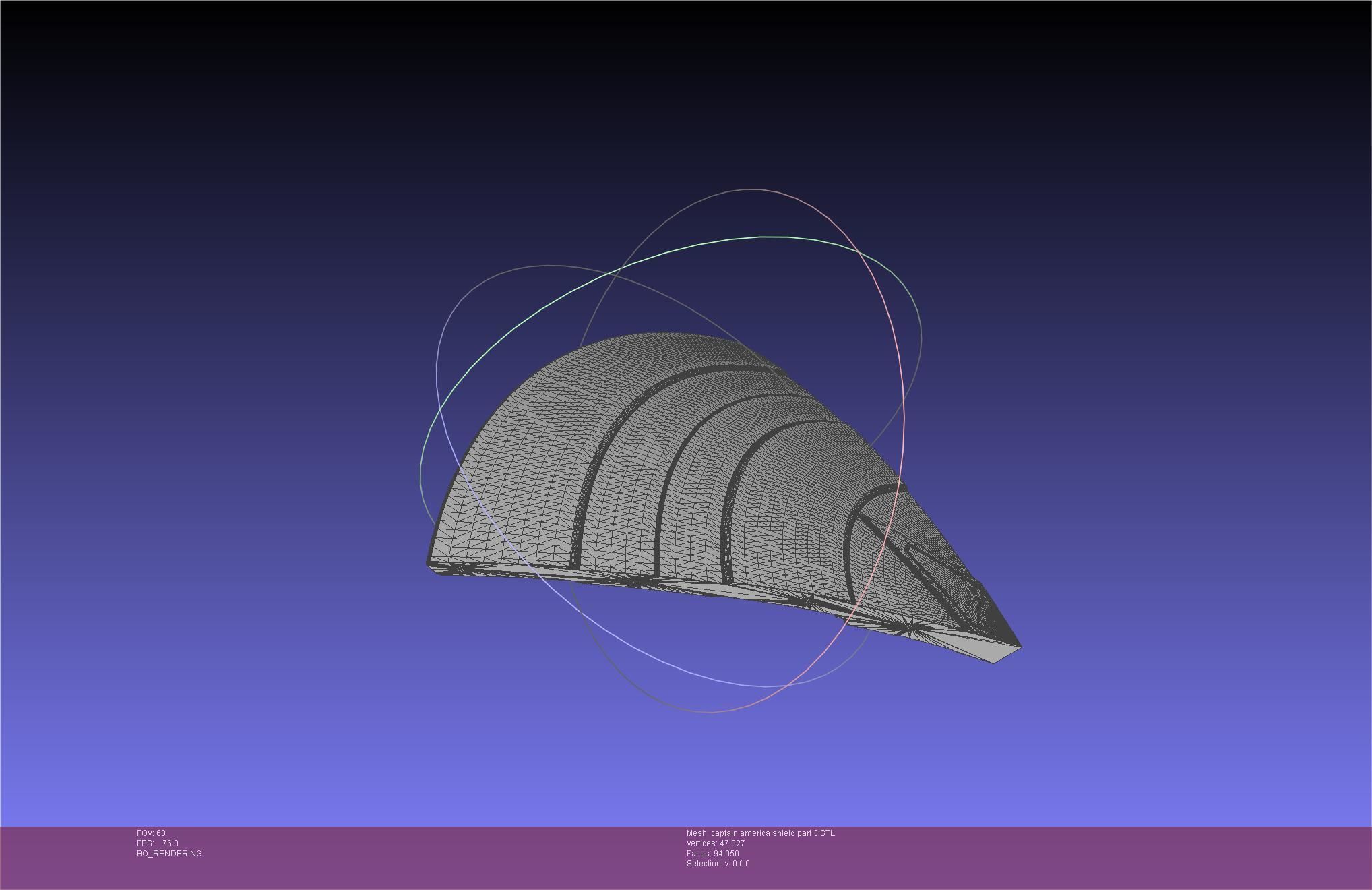Click the Faces: 94,050 count
1372x890 pixels.
tap(713, 854)
